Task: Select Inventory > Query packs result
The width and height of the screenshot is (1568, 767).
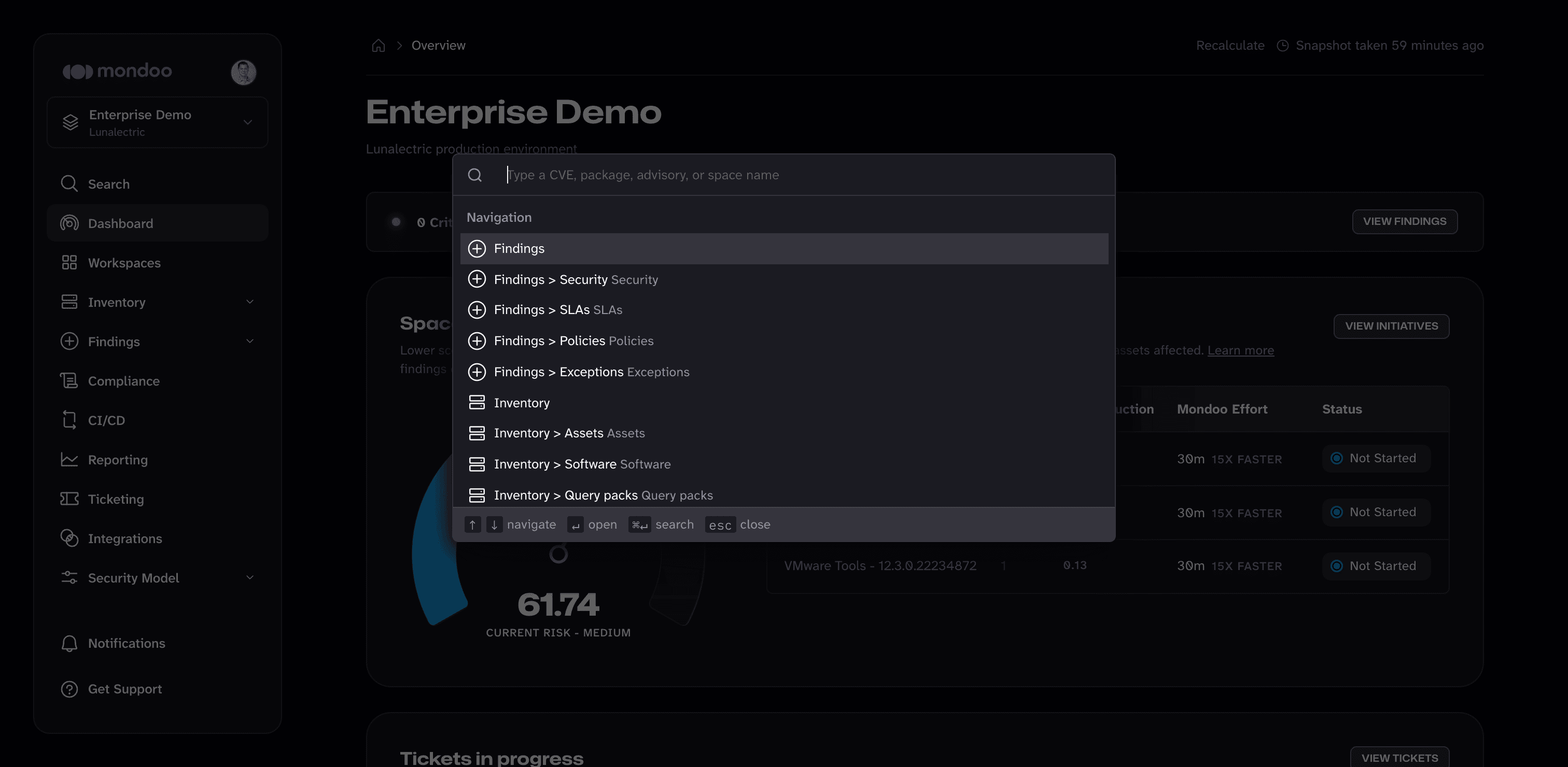Action: pos(784,495)
